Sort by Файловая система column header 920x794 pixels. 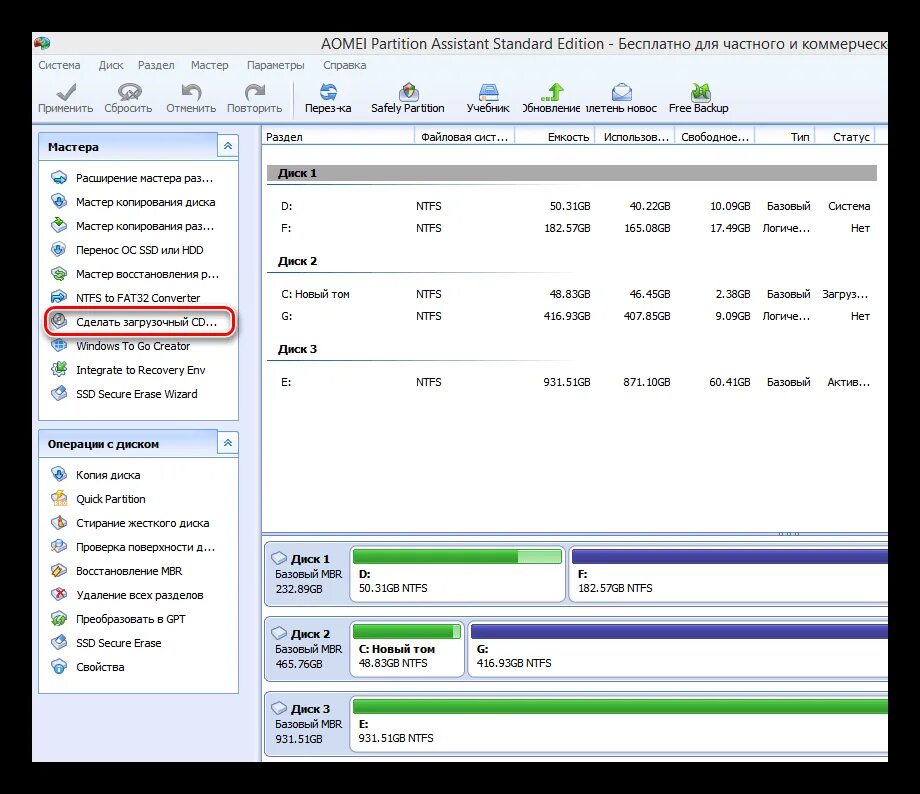465,137
